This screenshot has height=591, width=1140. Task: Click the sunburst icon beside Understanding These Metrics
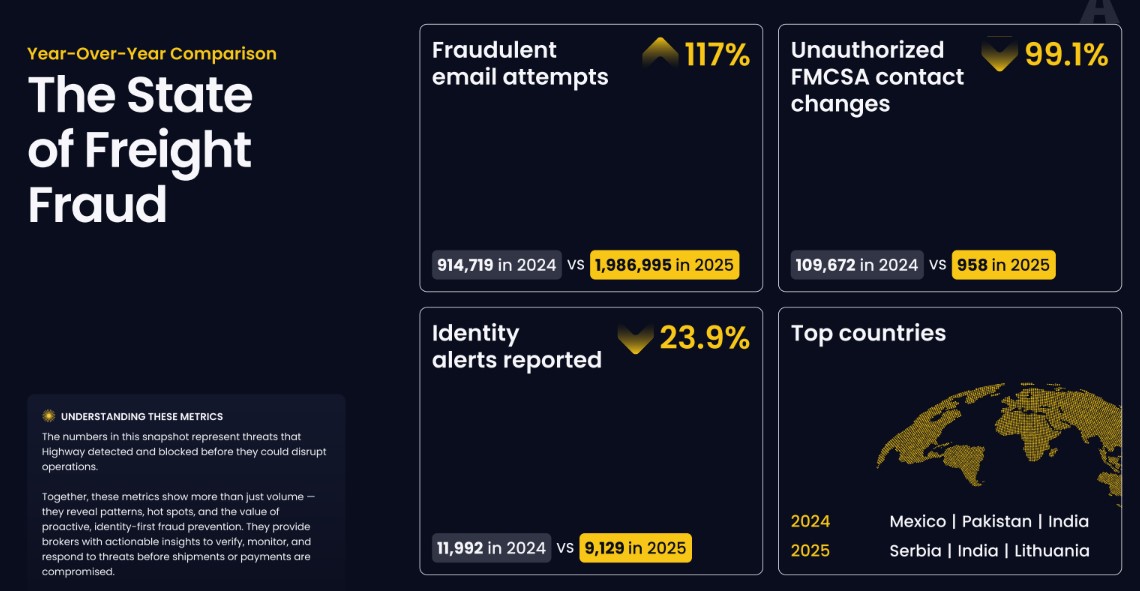(48, 416)
